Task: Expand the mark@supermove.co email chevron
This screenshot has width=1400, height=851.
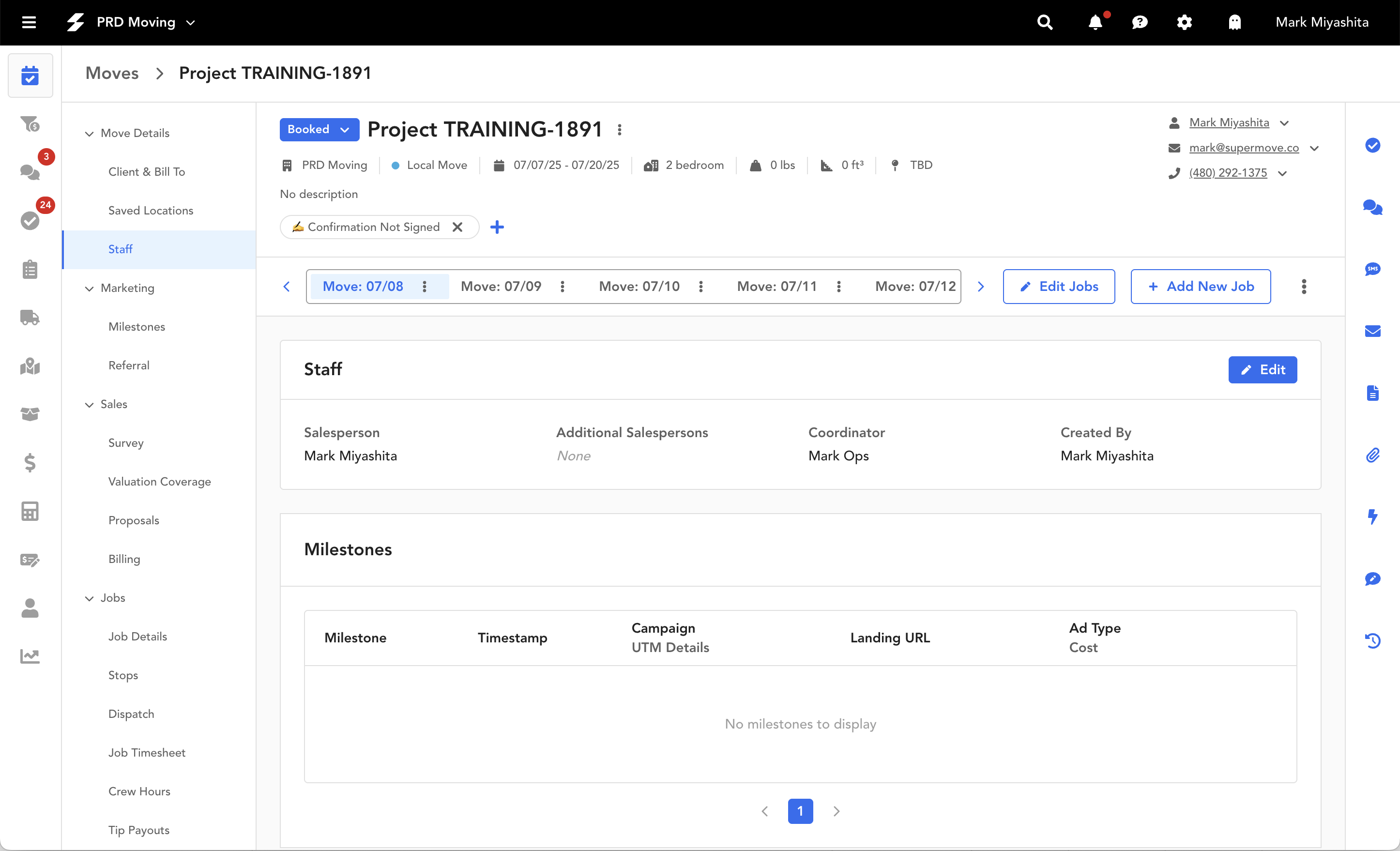Action: click(x=1314, y=148)
